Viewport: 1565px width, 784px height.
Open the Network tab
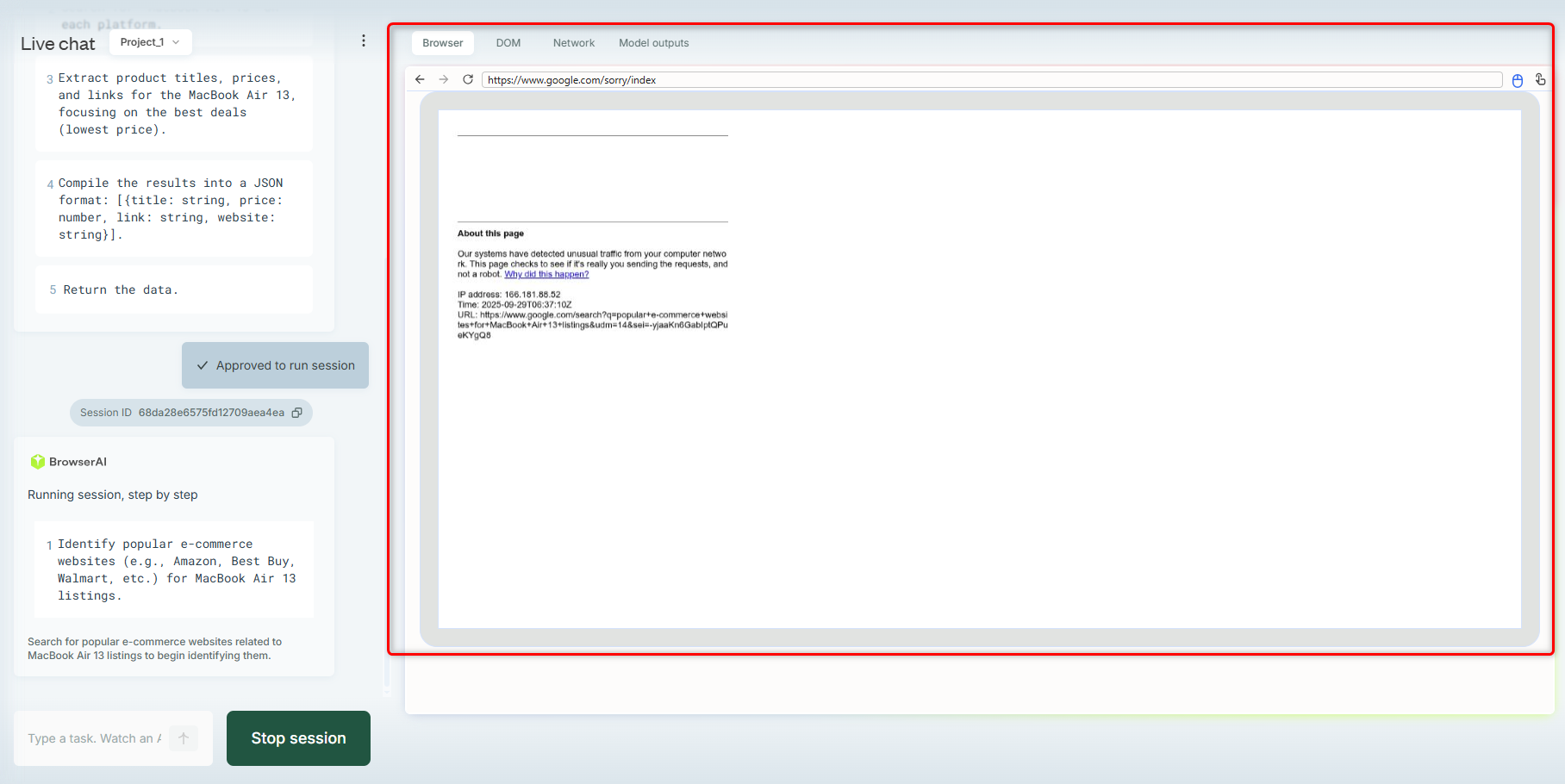click(x=574, y=43)
